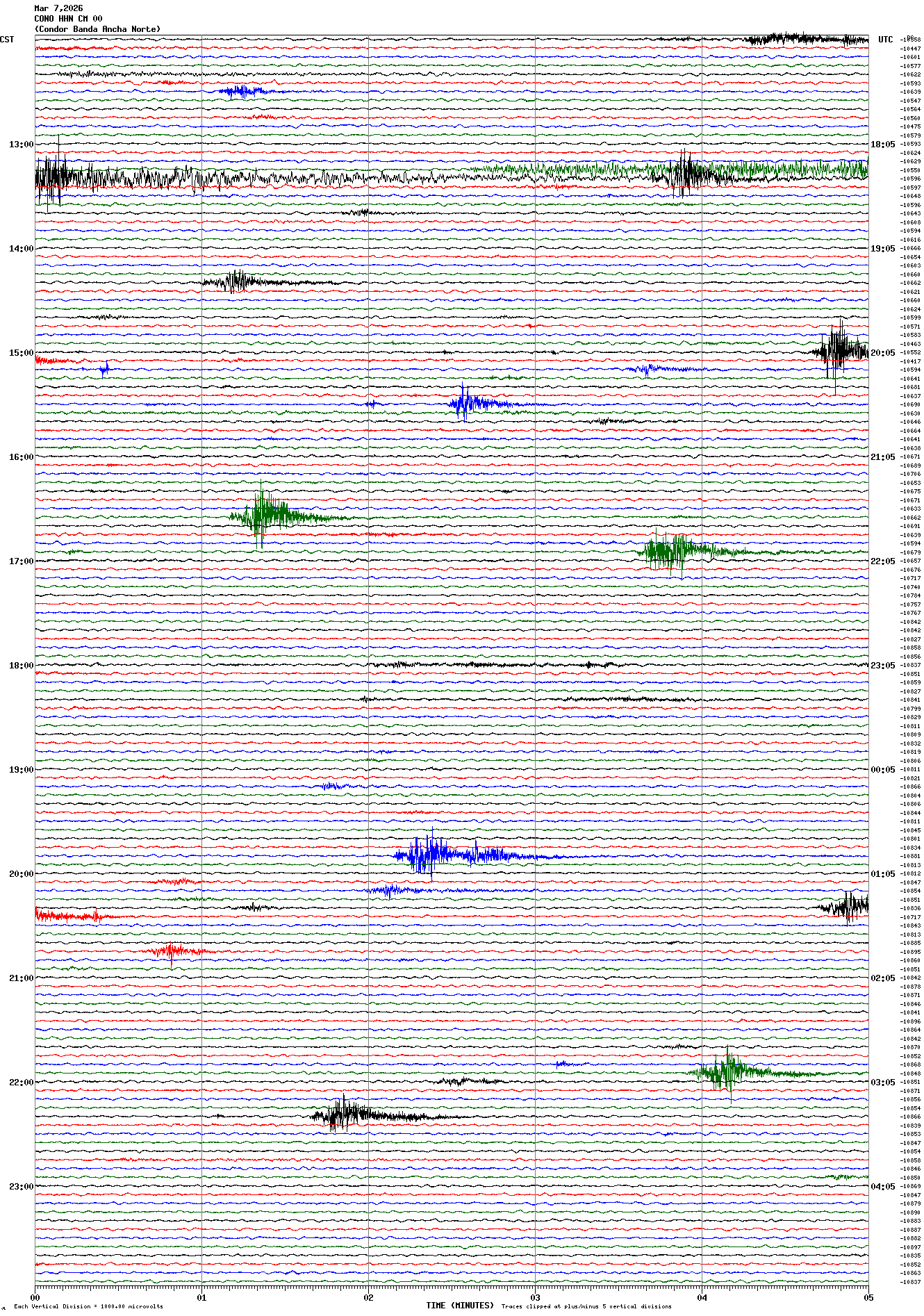Click the 00:05 UTC time marker
The height and width of the screenshot is (1316, 924).
(x=882, y=770)
